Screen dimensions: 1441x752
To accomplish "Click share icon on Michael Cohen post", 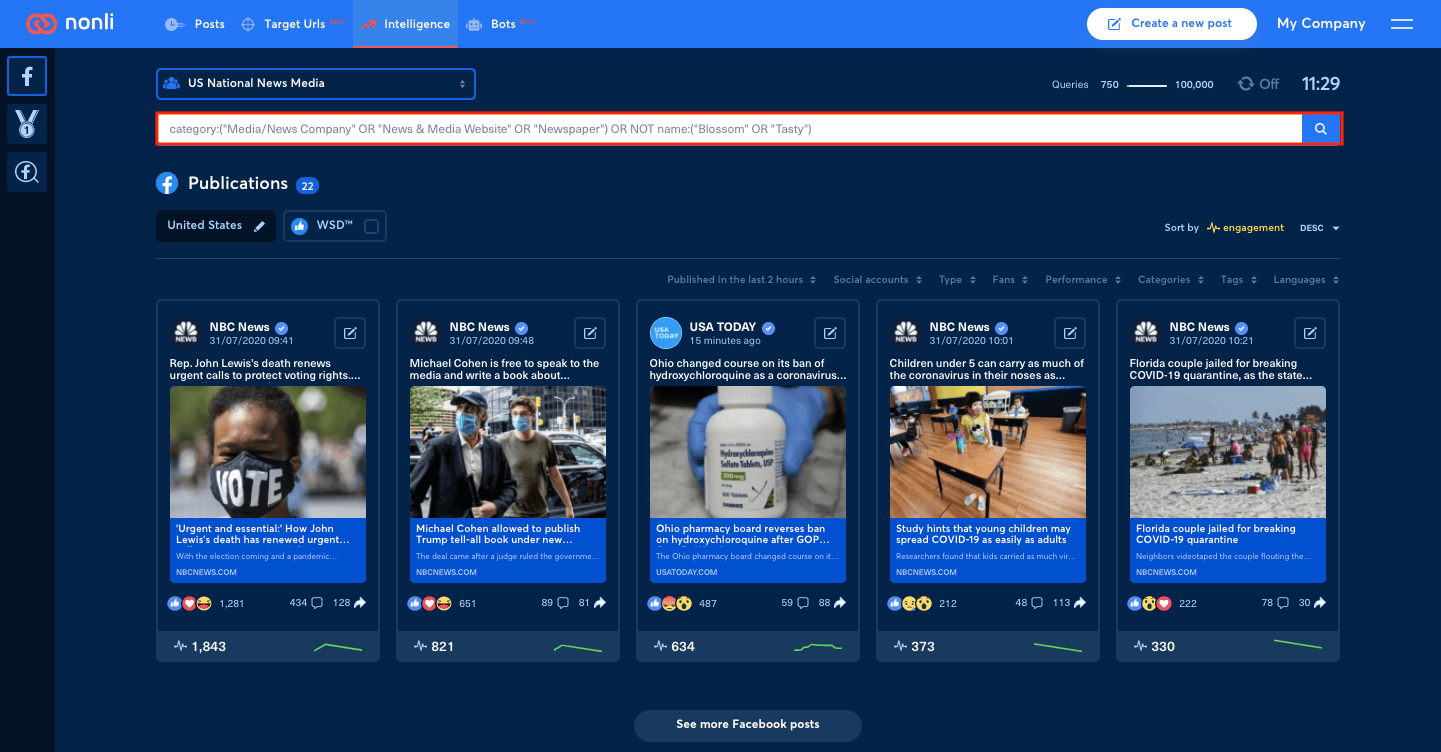I will [599, 603].
